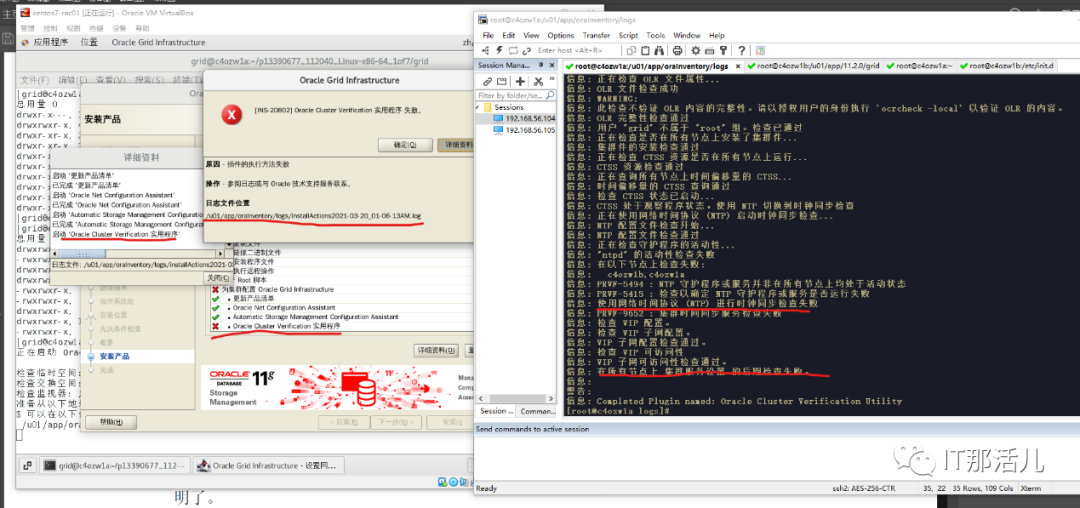Open File menu in SecureCRT
Screen dimensions: 1080x508
click(x=488, y=35)
